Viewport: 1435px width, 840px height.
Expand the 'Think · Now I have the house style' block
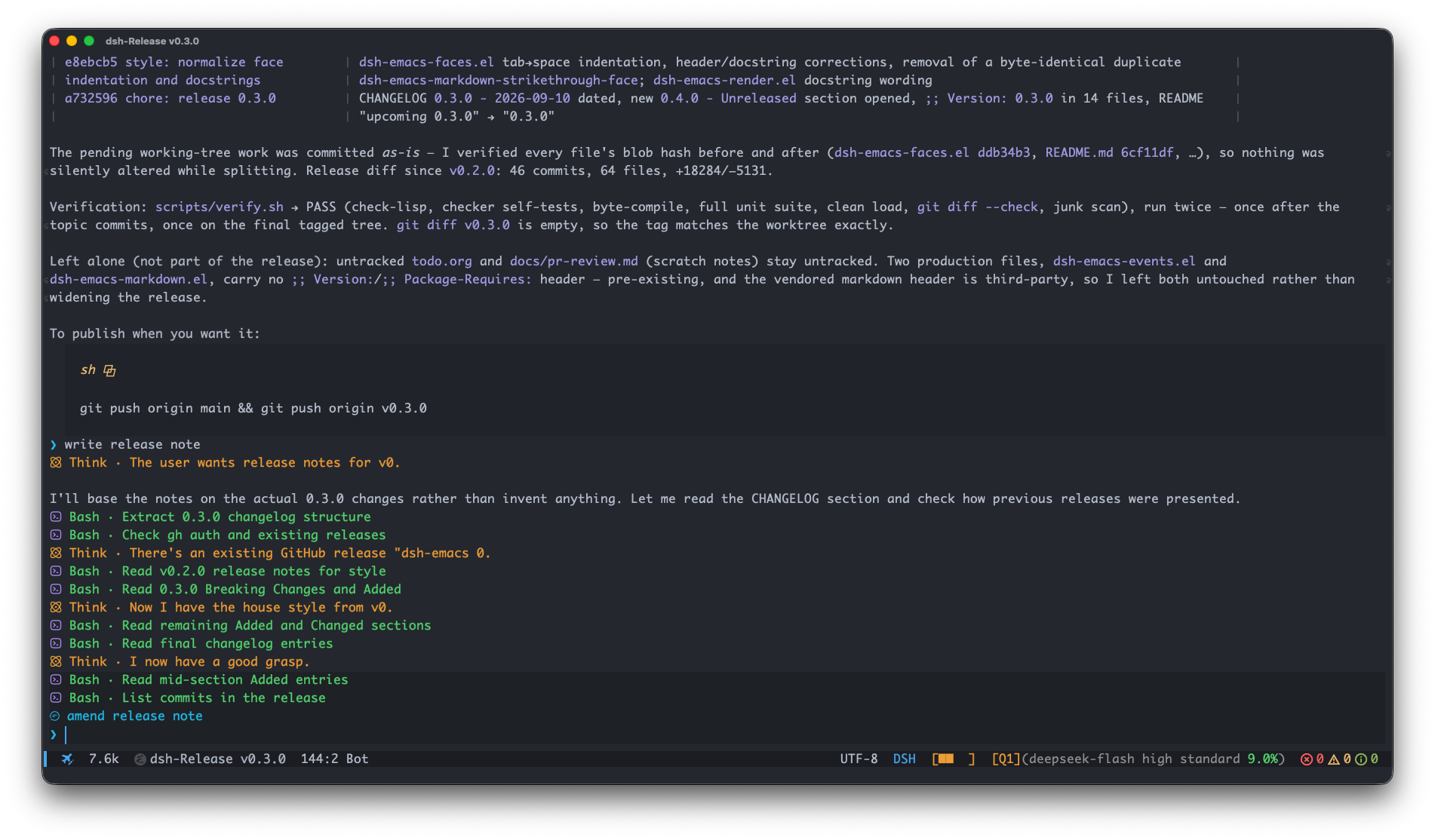[x=221, y=607]
